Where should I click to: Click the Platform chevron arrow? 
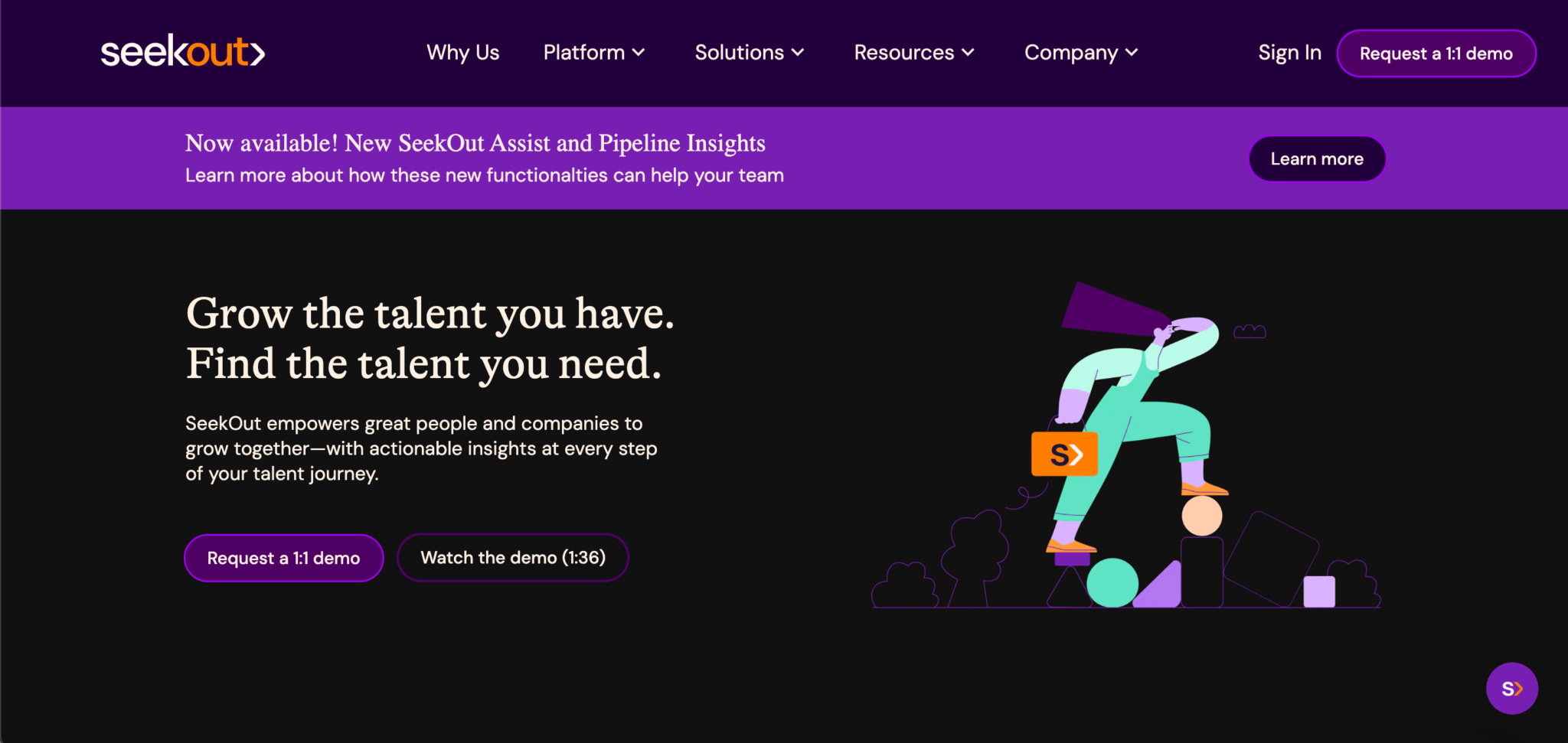(x=639, y=53)
